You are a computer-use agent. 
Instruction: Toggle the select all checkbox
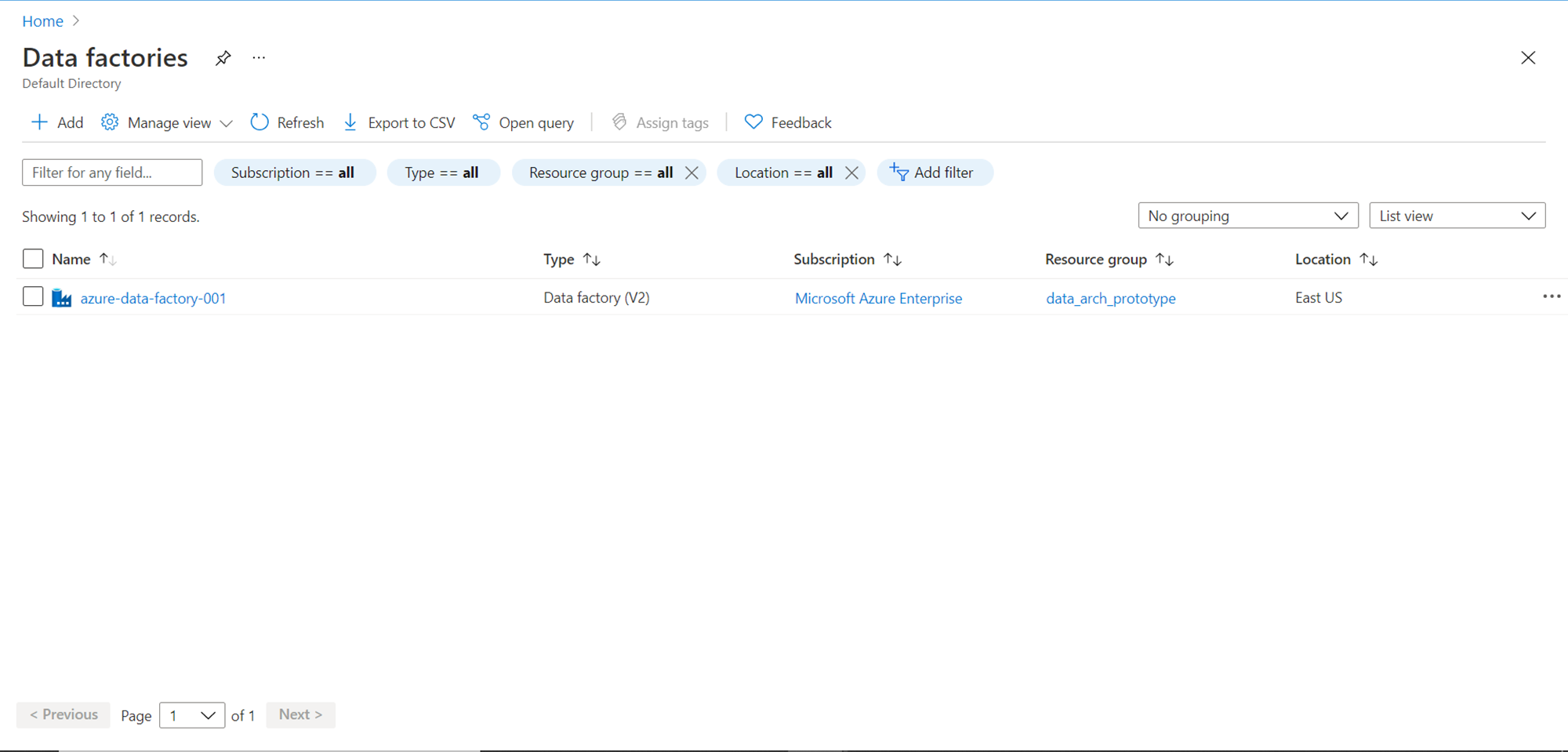33,259
